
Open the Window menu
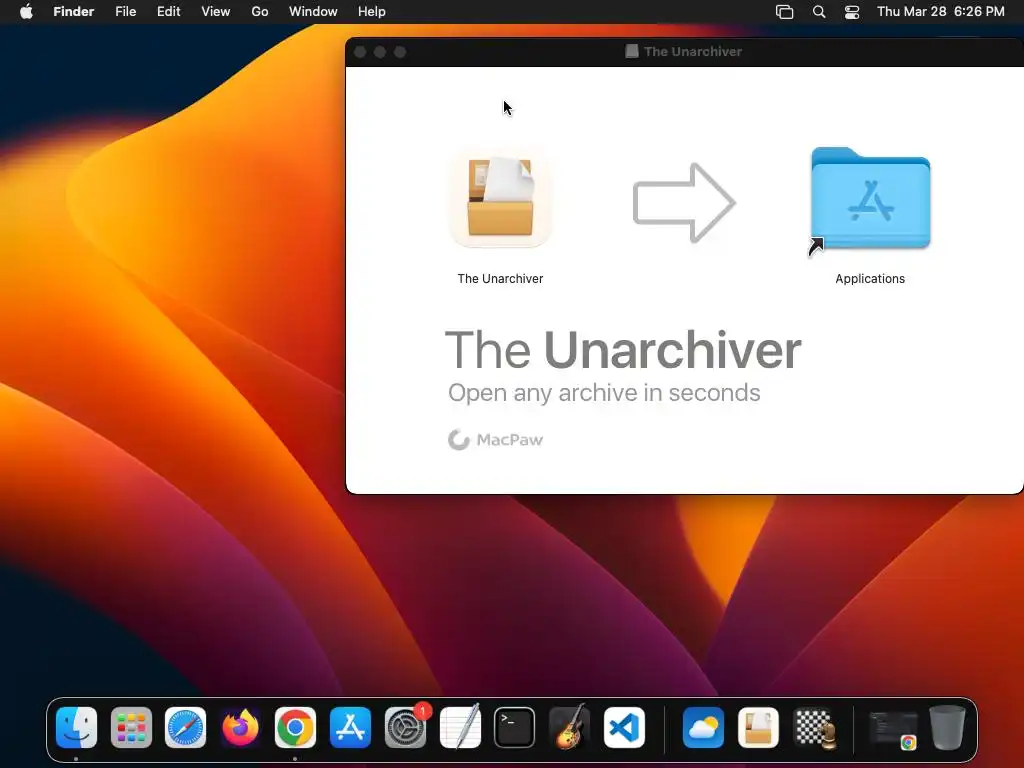(x=313, y=12)
